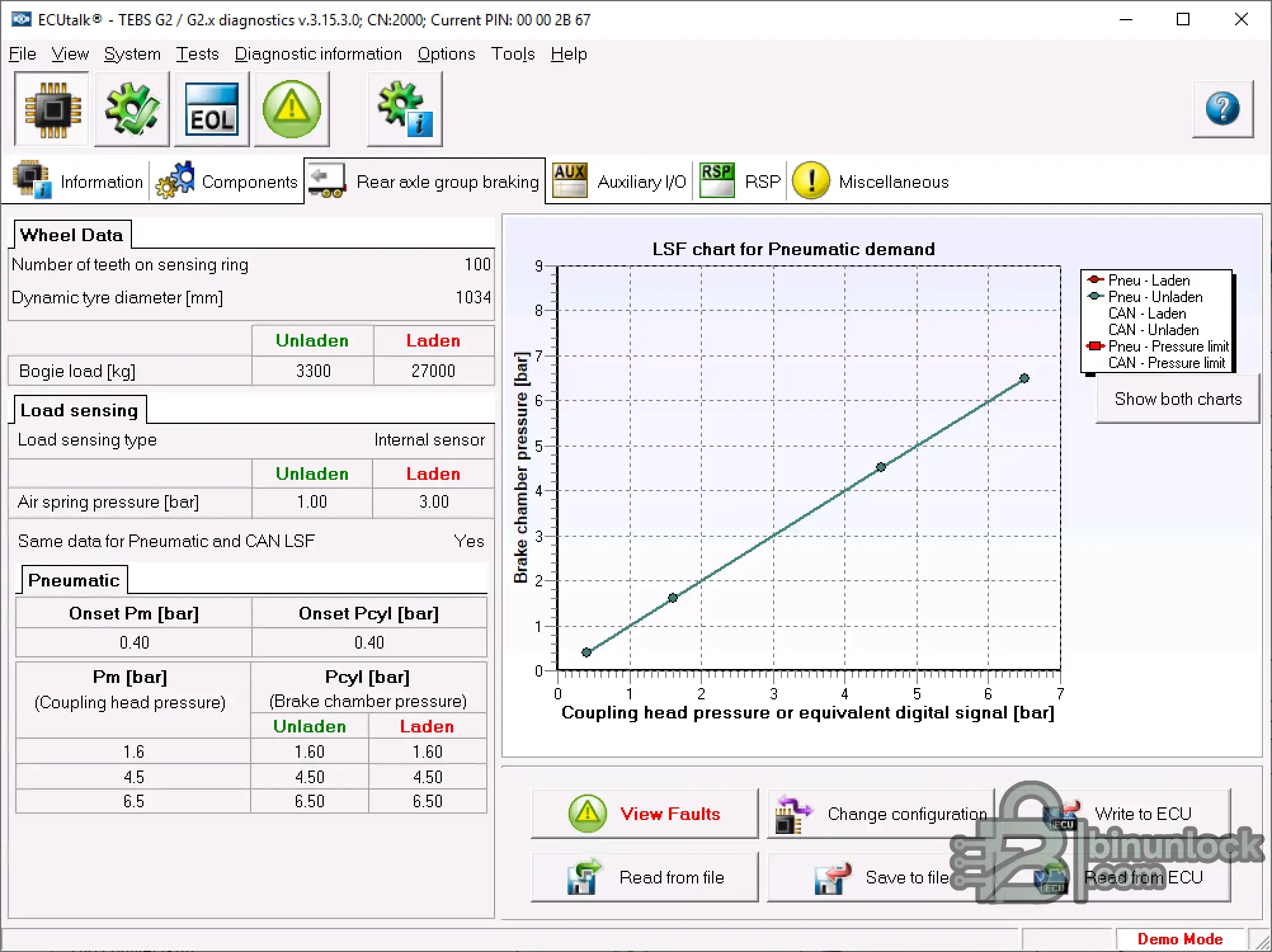The width and height of the screenshot is (1272, 952).
Task: Click the Read from file disk icon
Action: [584, 876]
